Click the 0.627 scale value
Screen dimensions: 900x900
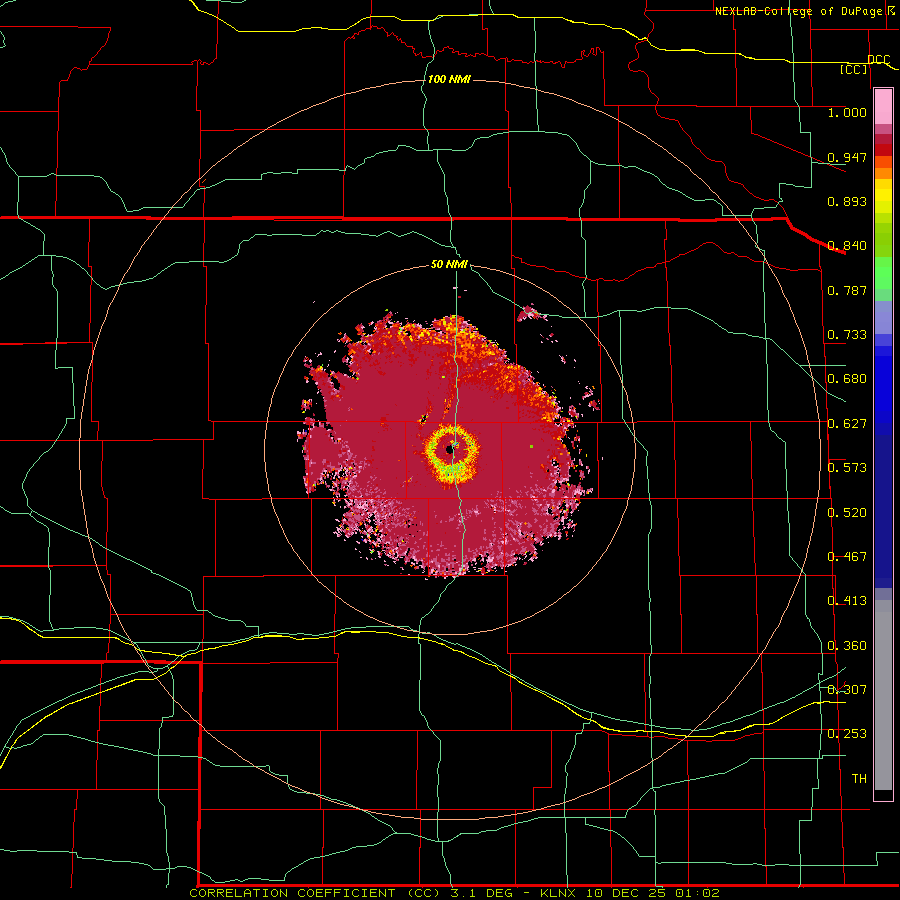coord(847,424)
